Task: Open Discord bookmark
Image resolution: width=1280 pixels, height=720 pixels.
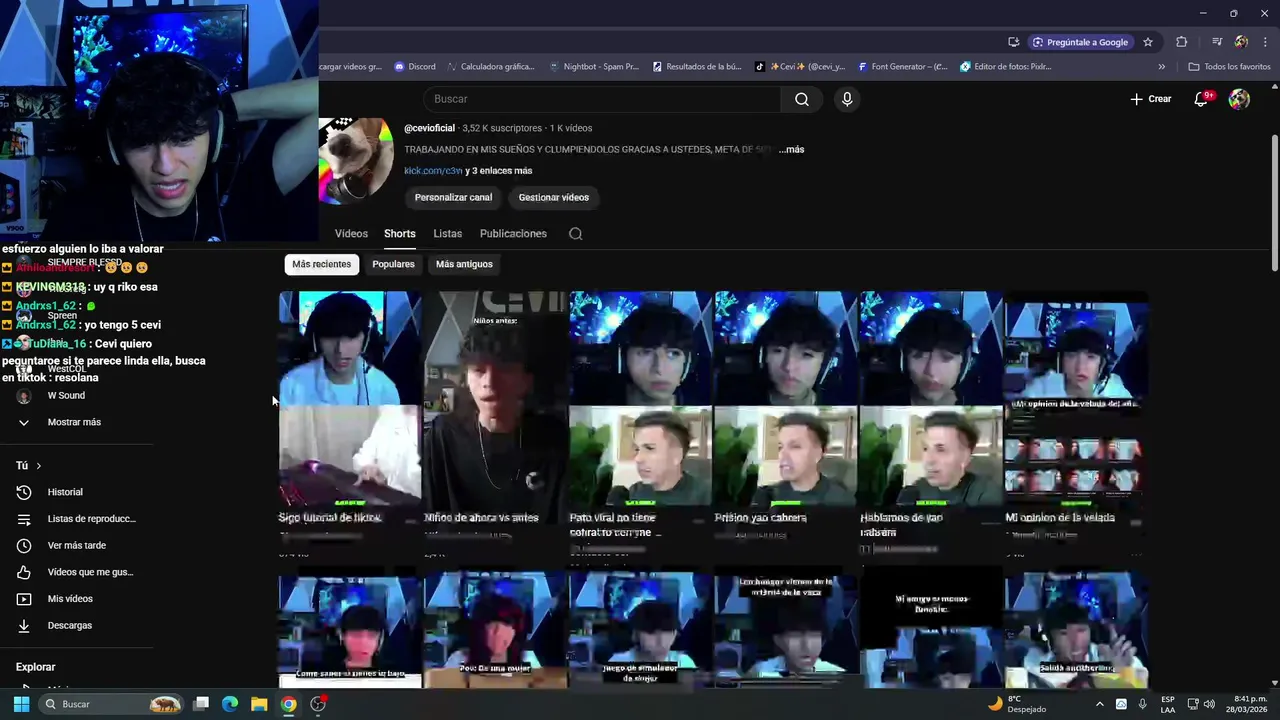Action: pyautogui.click(x=415, y=67)
